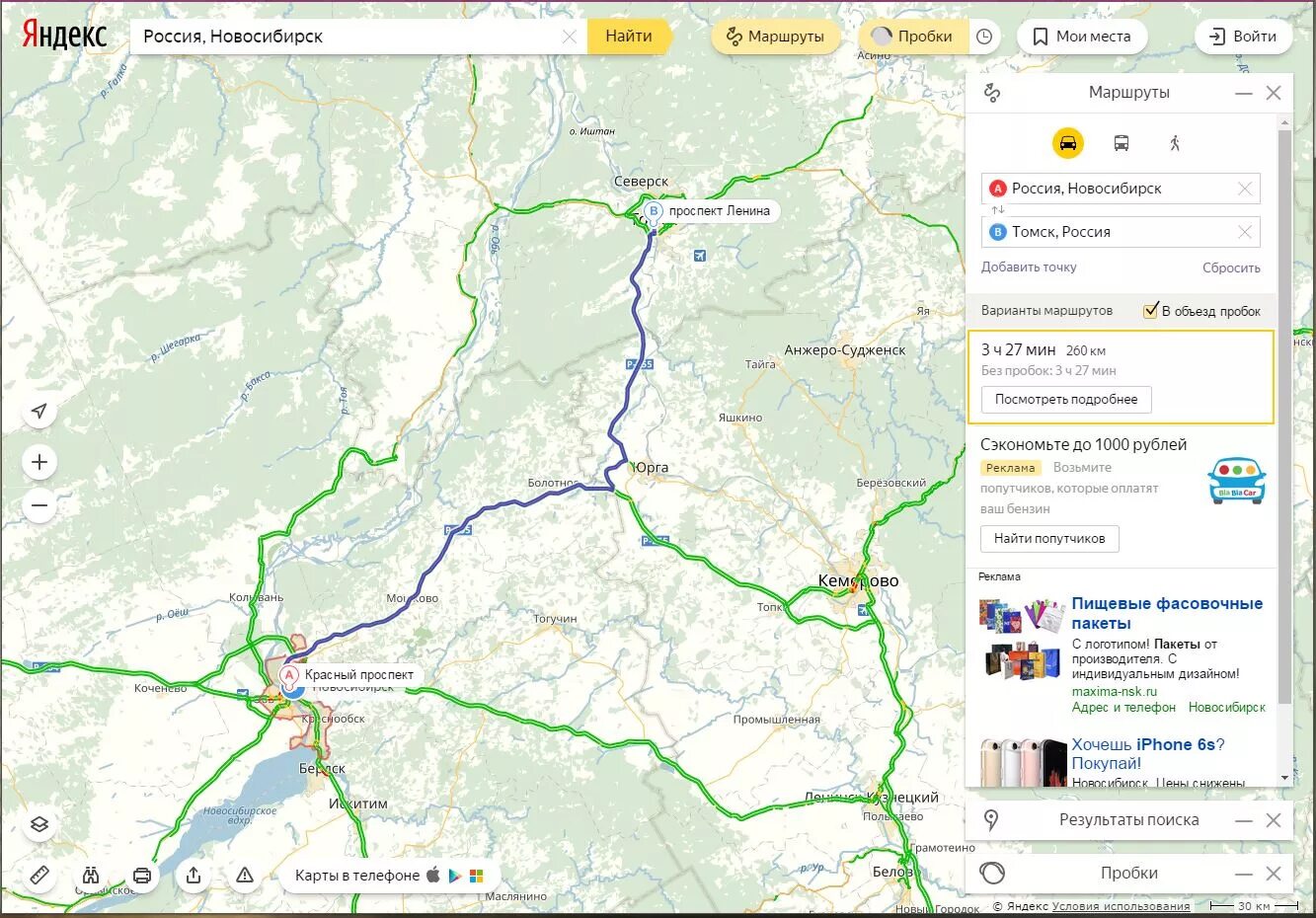Click the Кемерово city label
The image size is (1316, 918).
pyautogui.click(x=858, y=580)
